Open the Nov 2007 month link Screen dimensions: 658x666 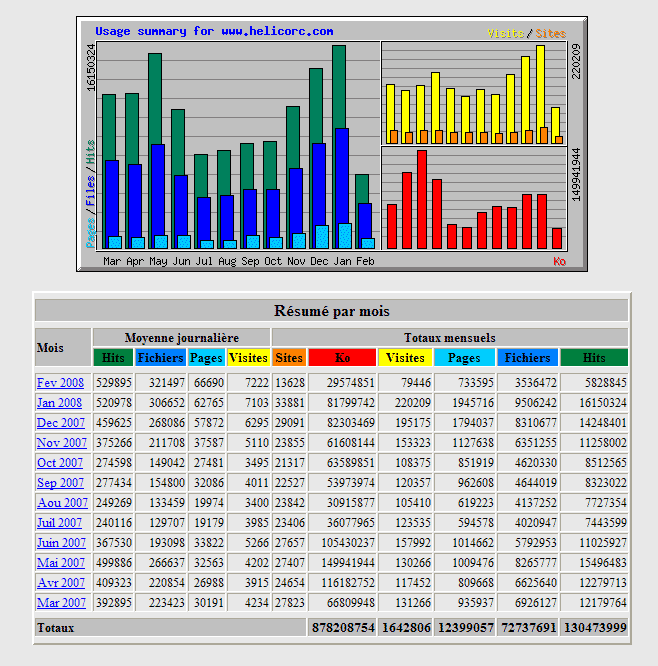pos(62,443)
